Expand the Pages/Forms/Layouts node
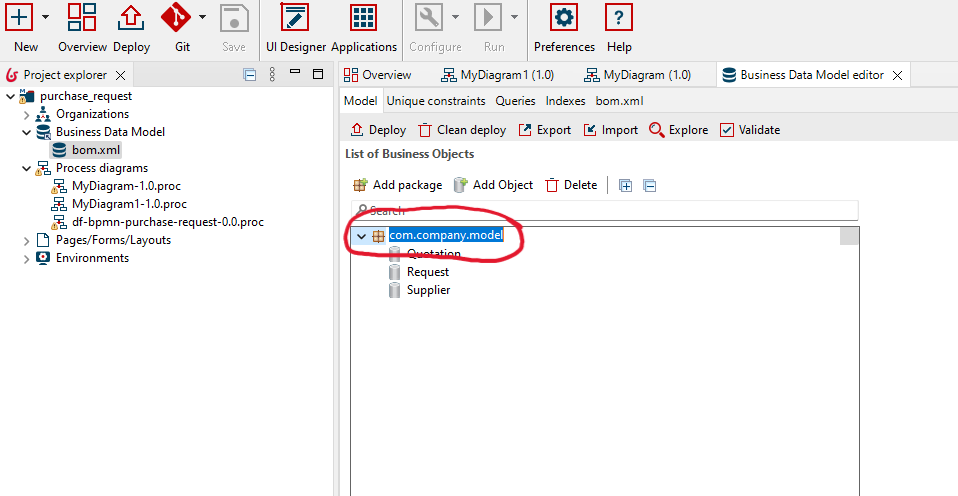The height and width of the screenshot is (496, 958). [26, 240]
